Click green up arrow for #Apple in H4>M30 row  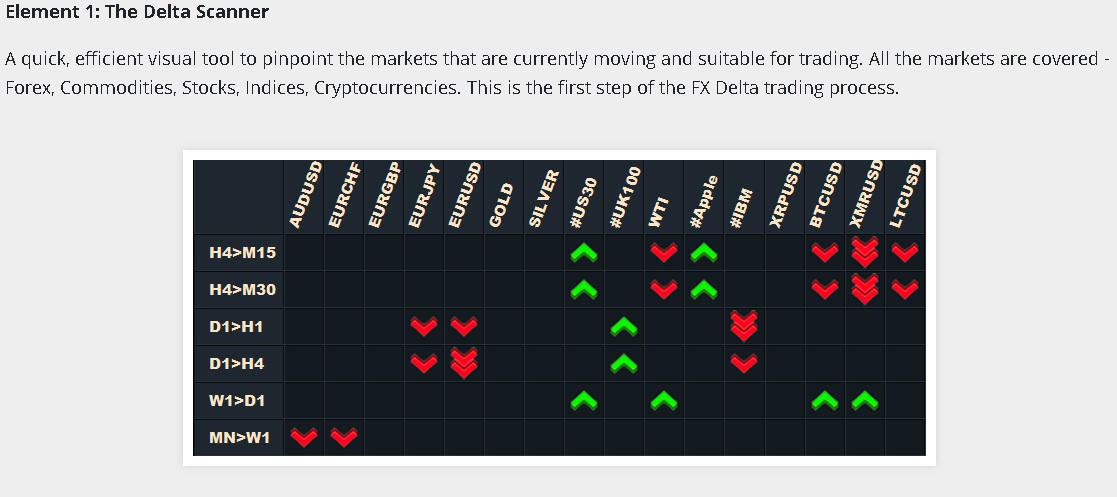tap(704, 290)
